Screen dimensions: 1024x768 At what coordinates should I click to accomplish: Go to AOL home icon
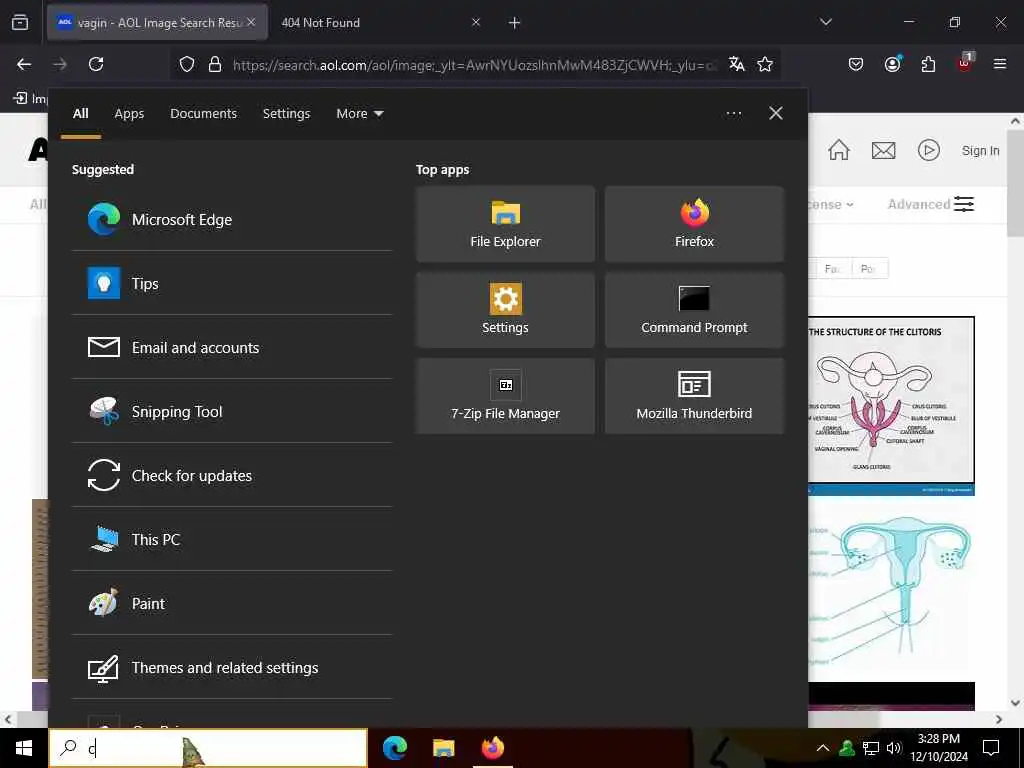tap(839, 150)
